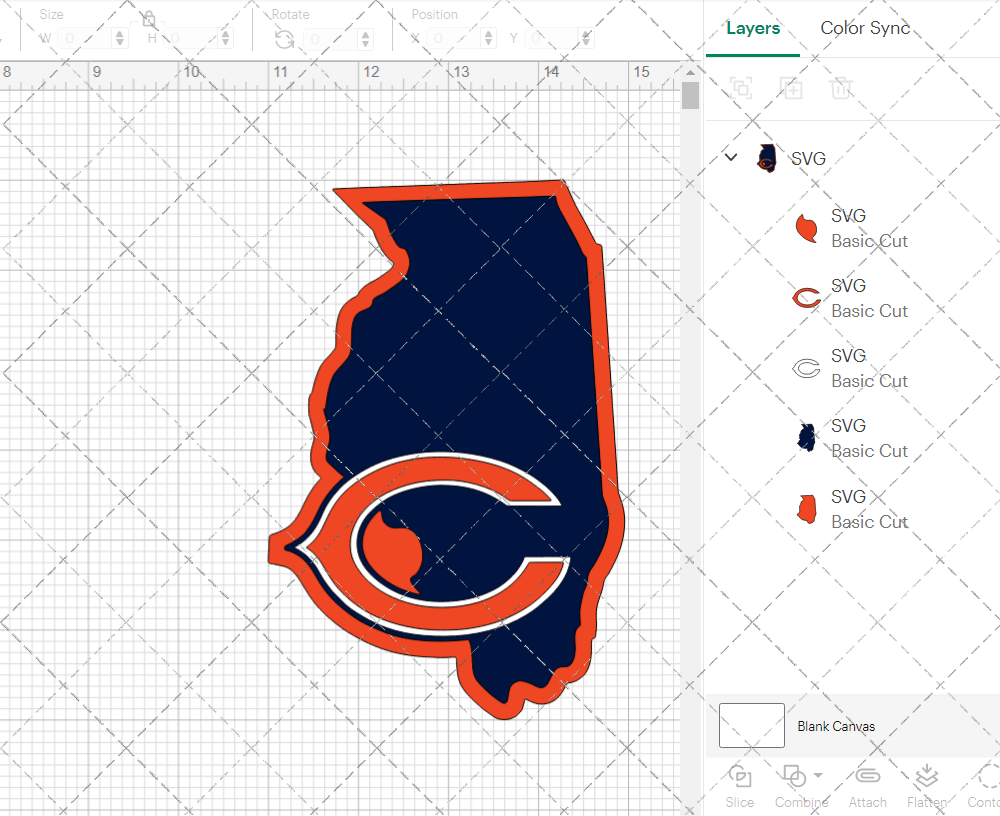Click the Combine tool icon
Image resolution: width=1000 pixels, height=816 pixels.
coord(793,777)
